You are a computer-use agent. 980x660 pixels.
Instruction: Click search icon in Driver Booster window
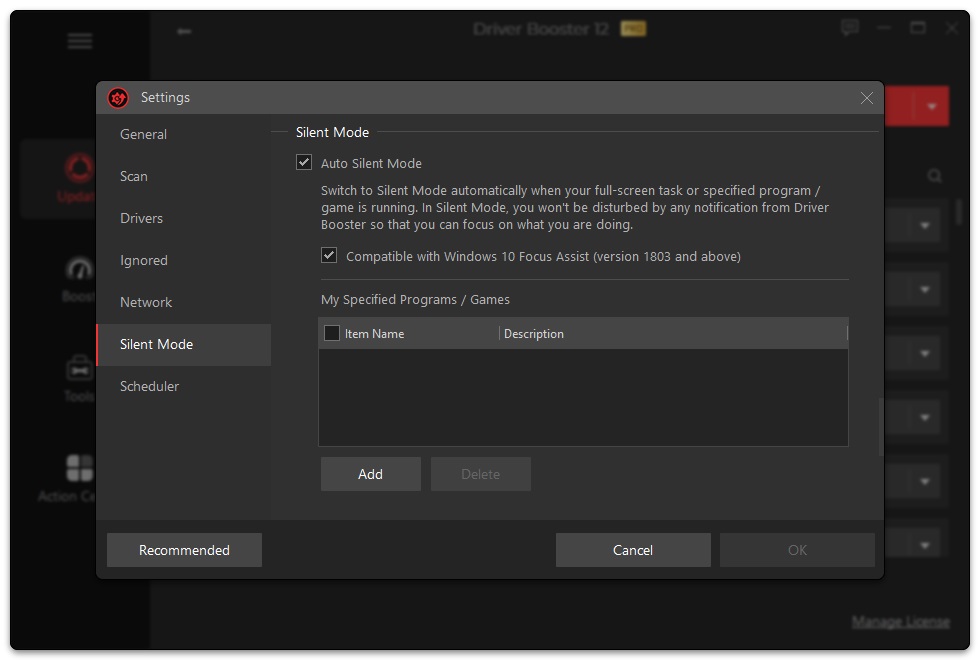tap(935, 176)
